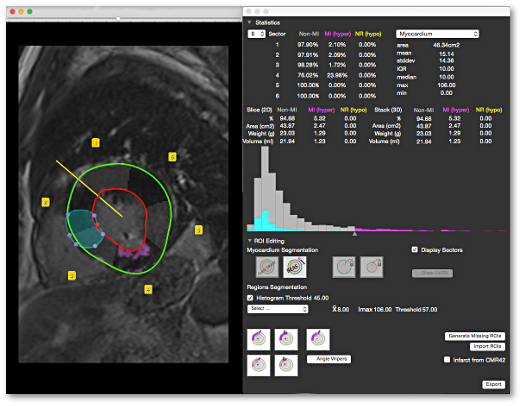Click the Imax 106.00 readout
Viewport: 522px width, 406px height.
click(x=375, y=310)
